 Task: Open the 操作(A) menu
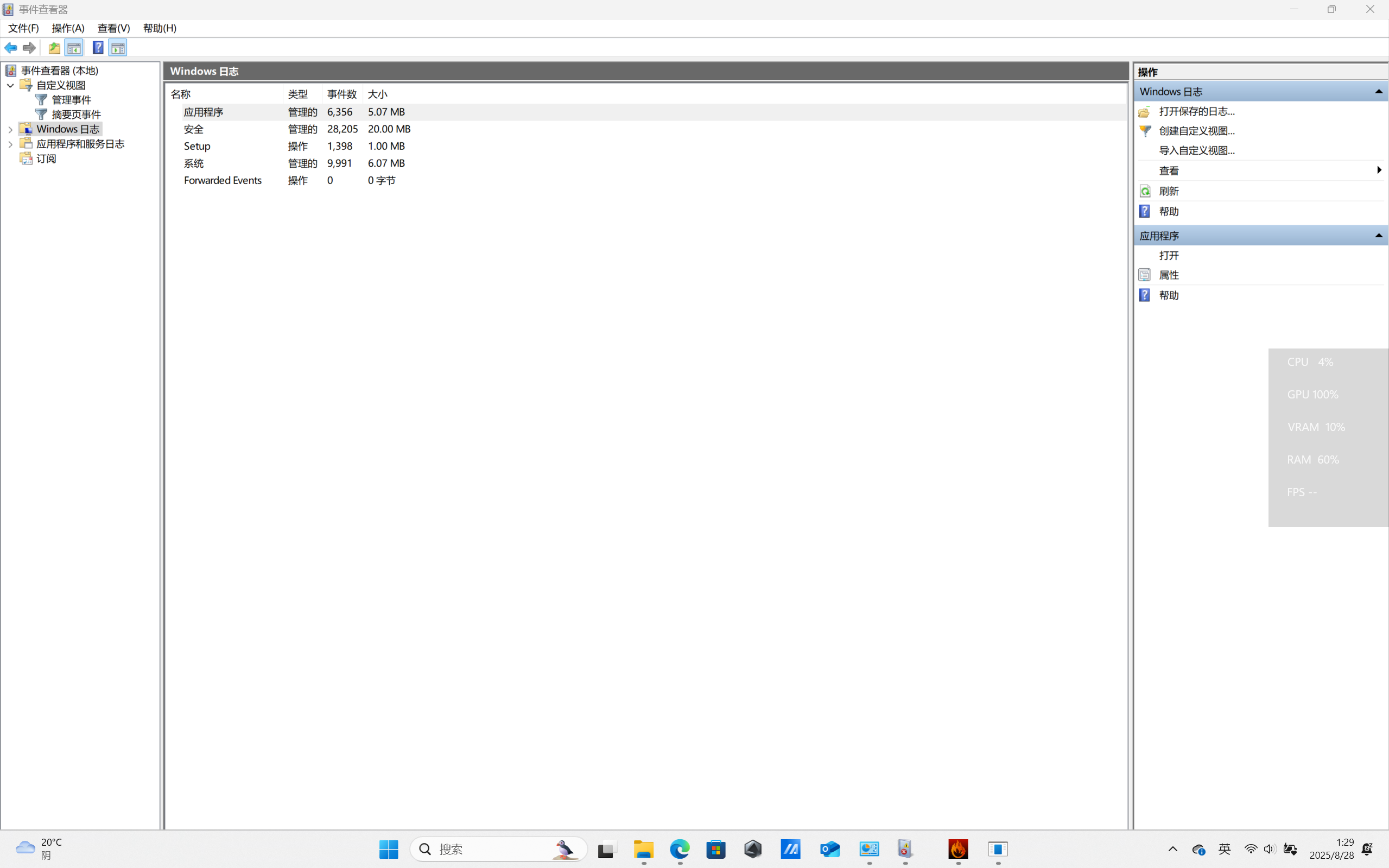(68, 28)
